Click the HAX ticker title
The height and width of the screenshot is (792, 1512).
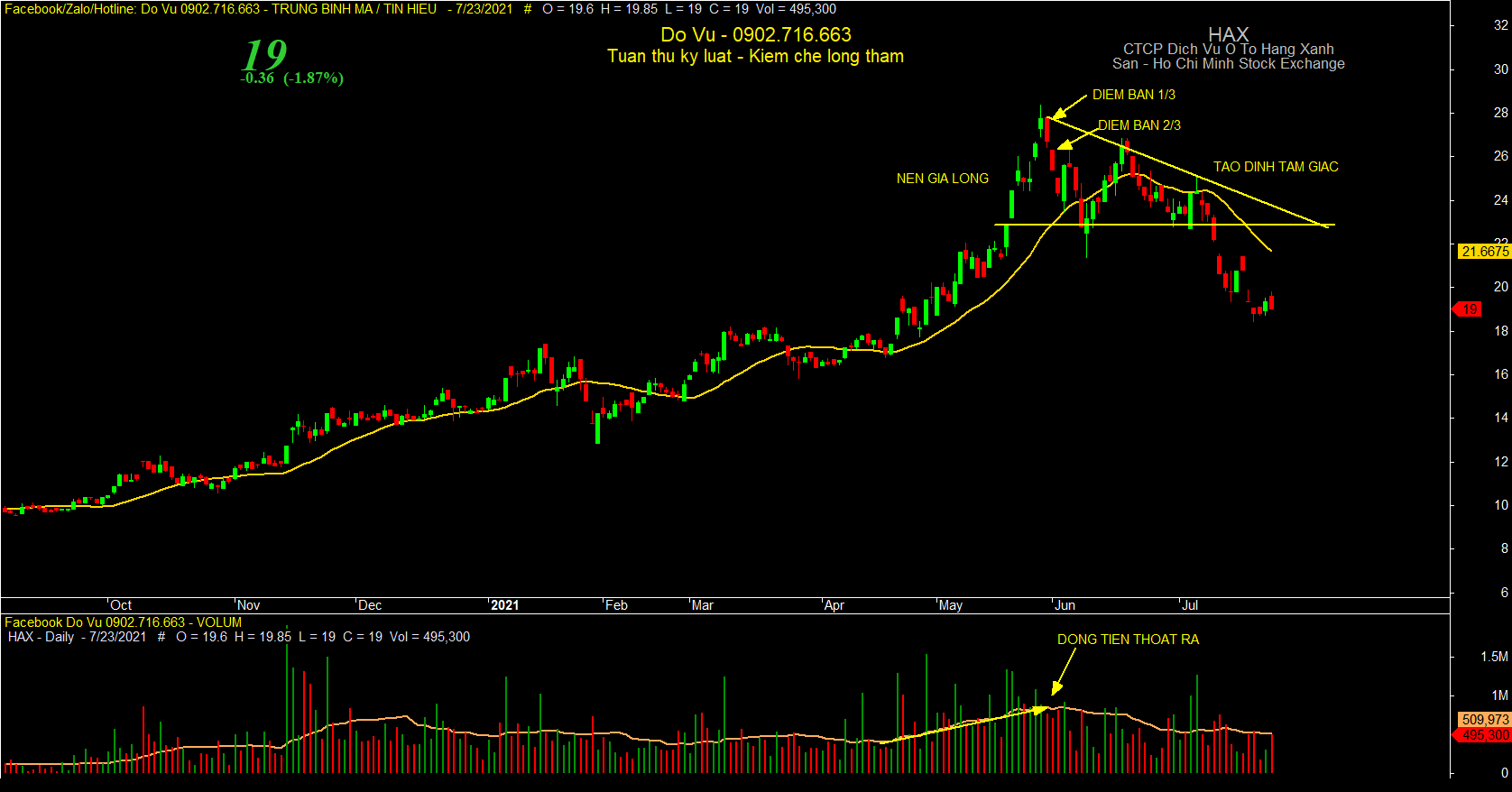pos(1228,34)
